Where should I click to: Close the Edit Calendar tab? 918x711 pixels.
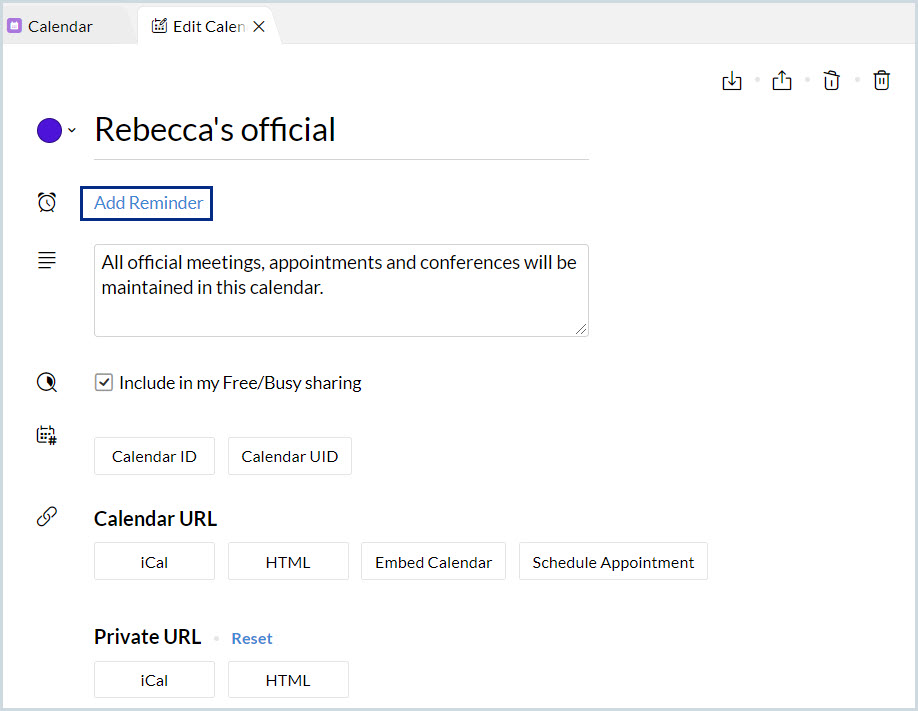point(259,27)
